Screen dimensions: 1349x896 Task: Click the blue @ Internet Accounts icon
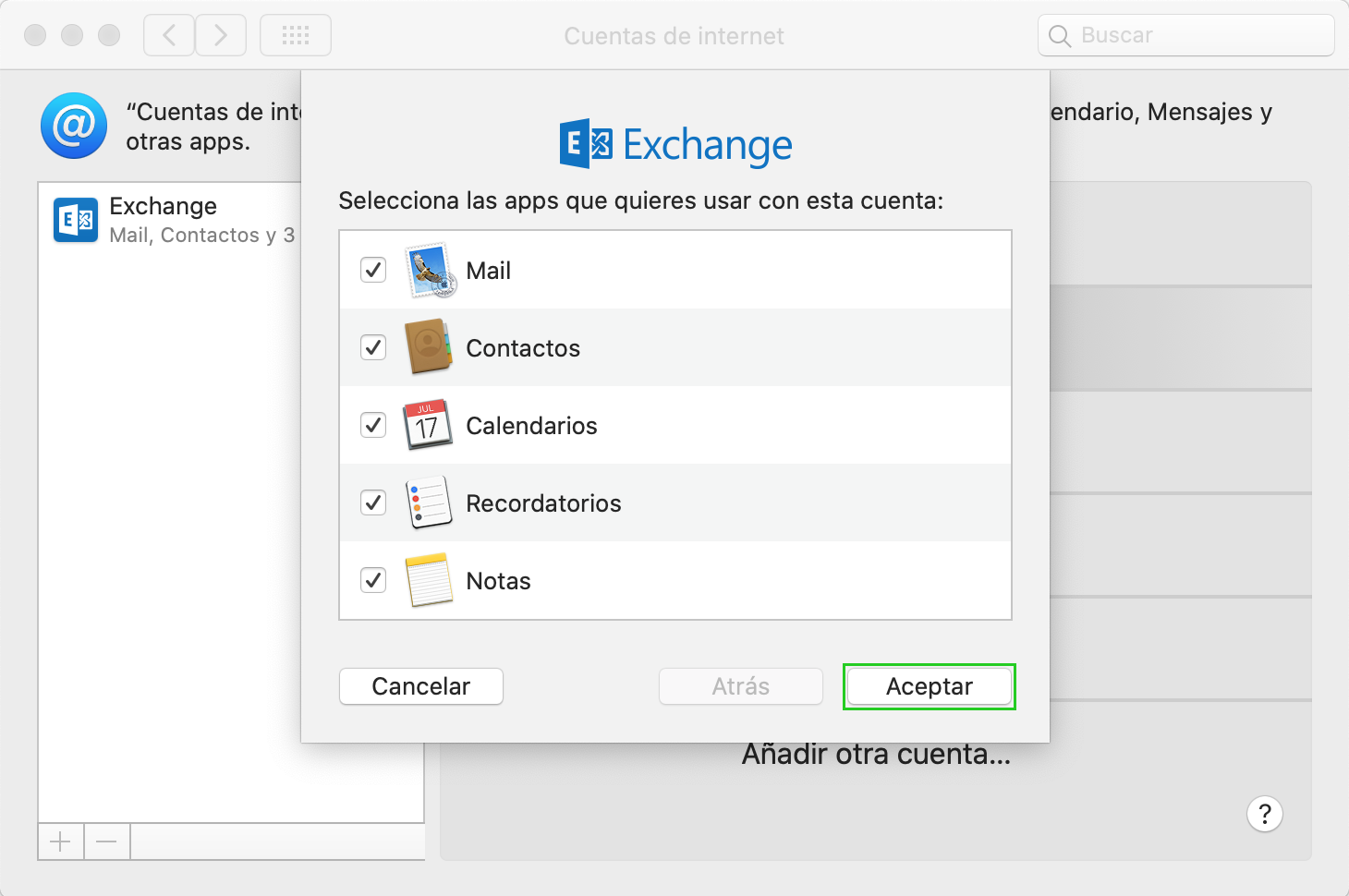tap(74, 126)
